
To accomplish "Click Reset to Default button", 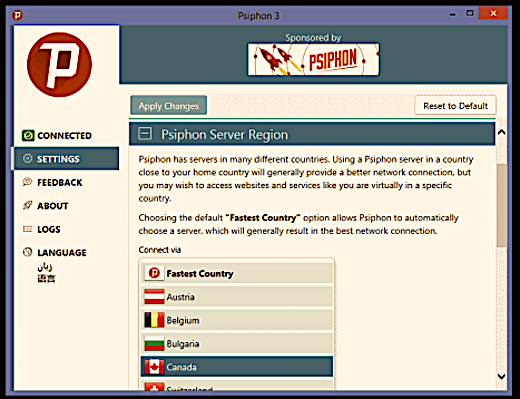I will tap(455, 105).
